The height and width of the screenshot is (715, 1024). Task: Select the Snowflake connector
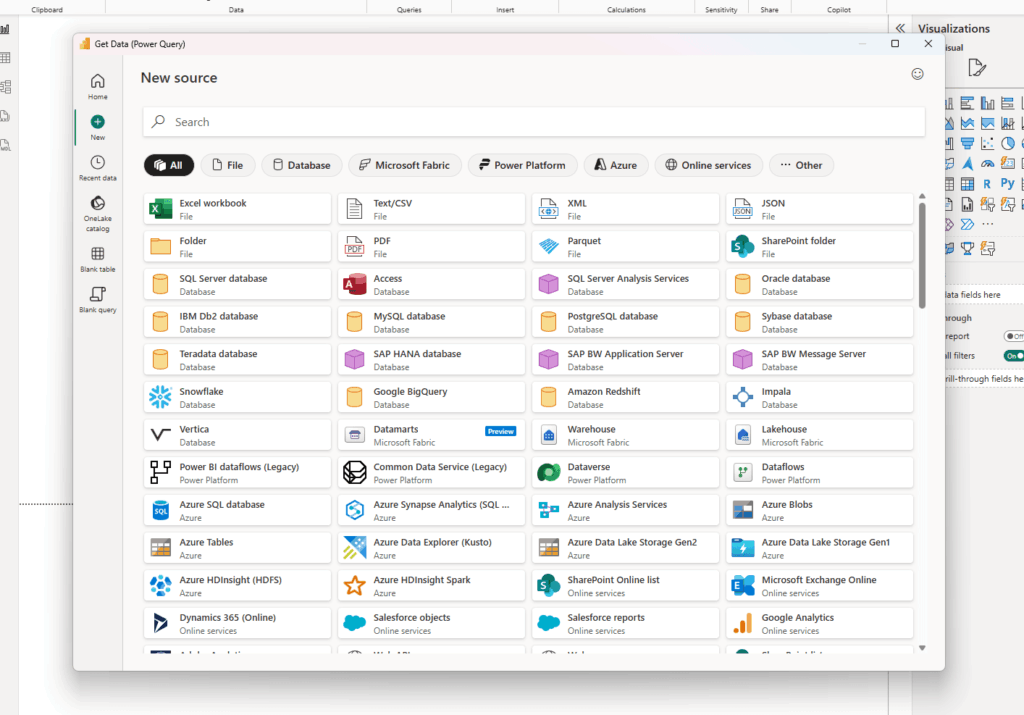tap(237, 398)
